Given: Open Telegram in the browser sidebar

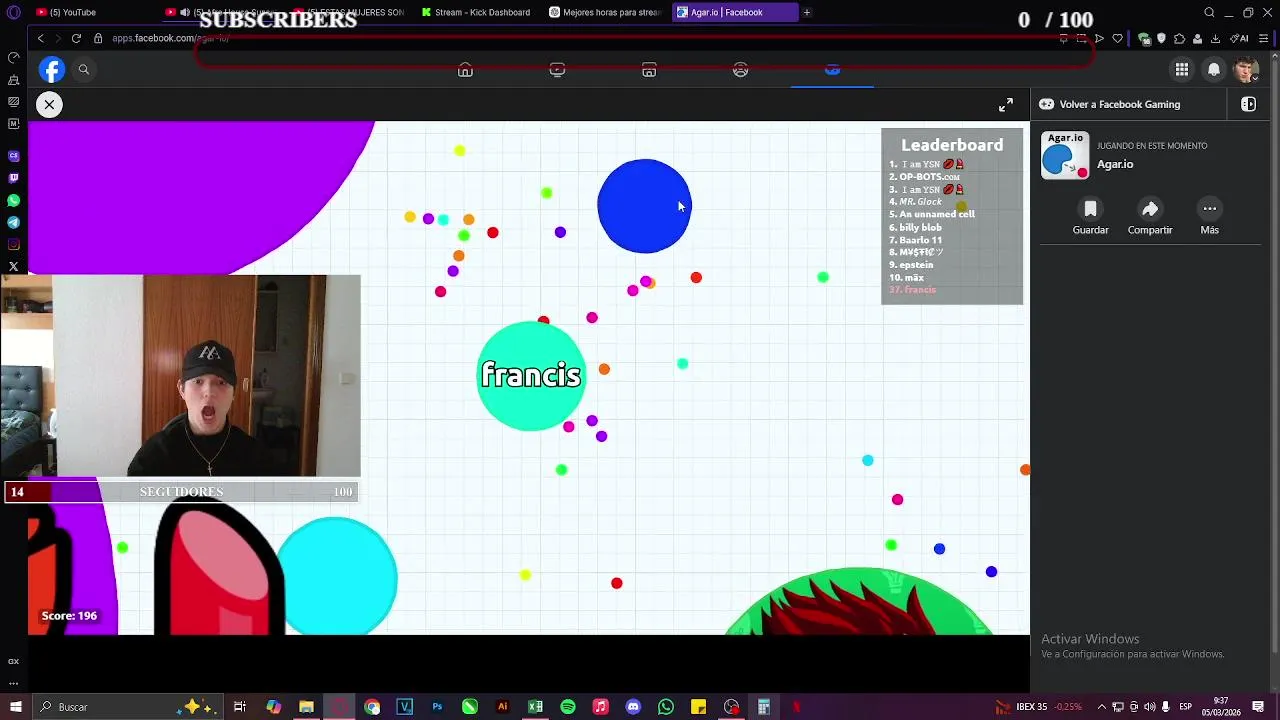Looking at the screenshot, I should (13, 222).
